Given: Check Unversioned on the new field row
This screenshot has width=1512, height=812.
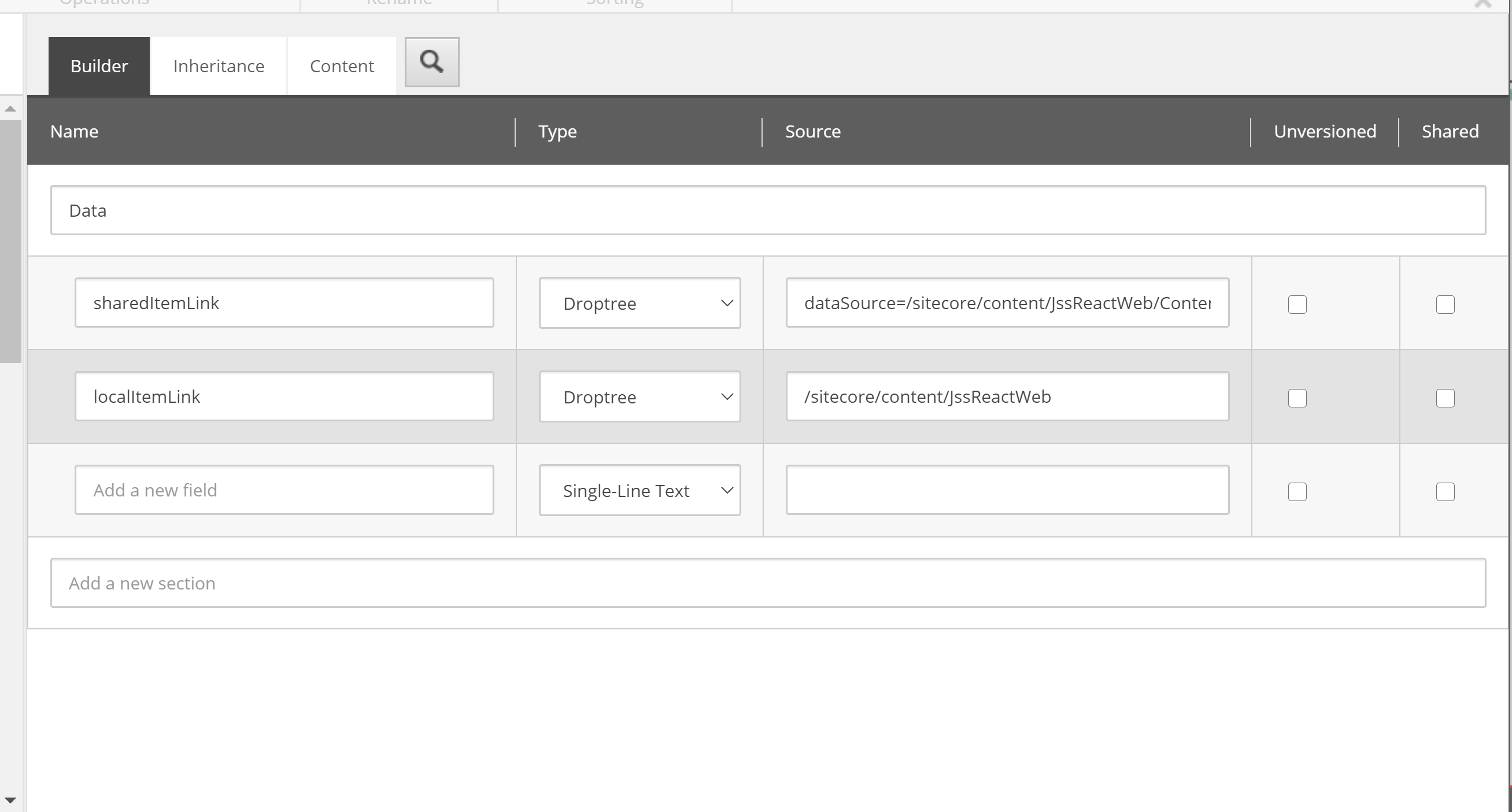Looking at the screenshot, I should pyautogui.click(x=1297, y=492).
